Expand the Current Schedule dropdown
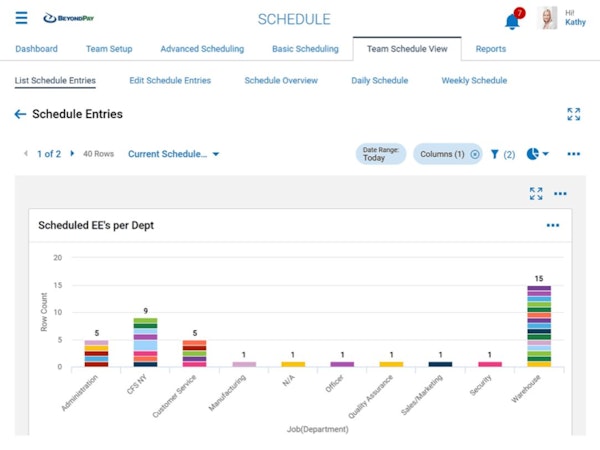600x450 pixels. click(173, 154)
